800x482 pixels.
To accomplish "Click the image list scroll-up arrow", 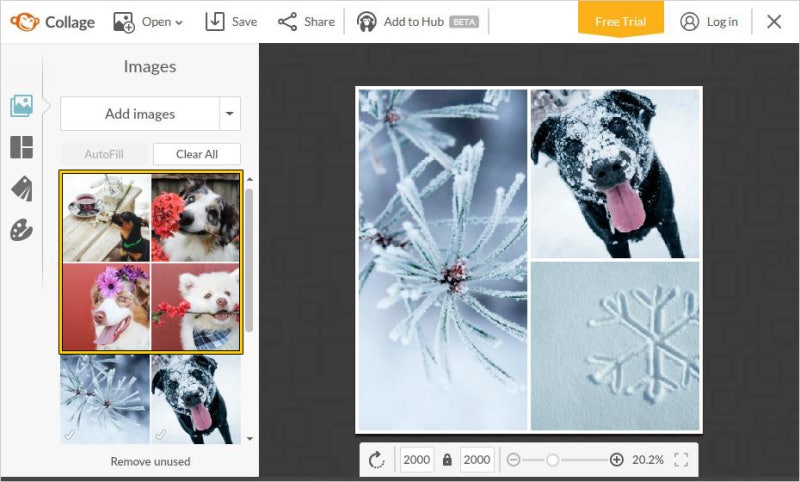I will 249,180.
